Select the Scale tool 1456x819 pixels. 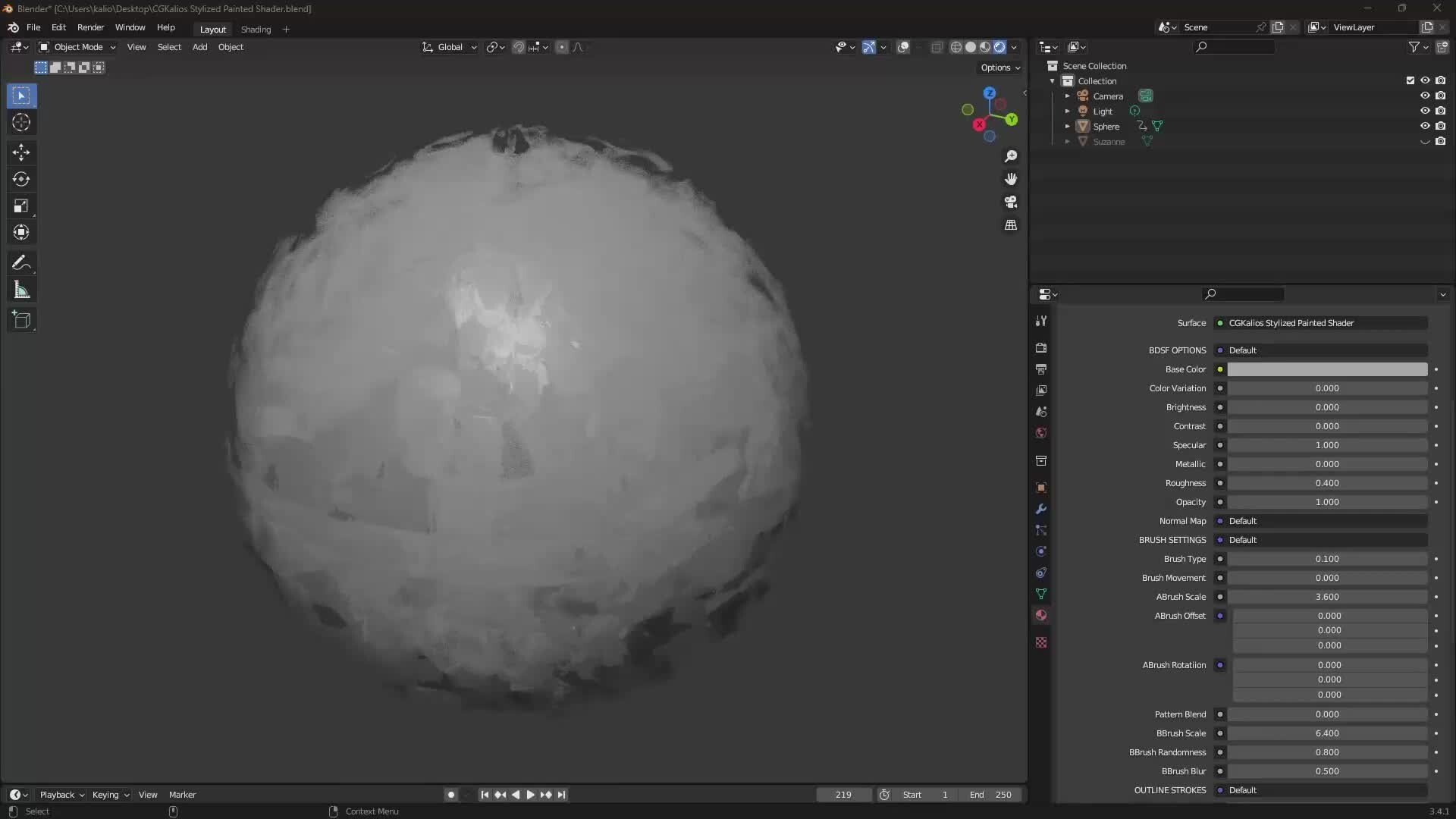(x=21, y=206)
